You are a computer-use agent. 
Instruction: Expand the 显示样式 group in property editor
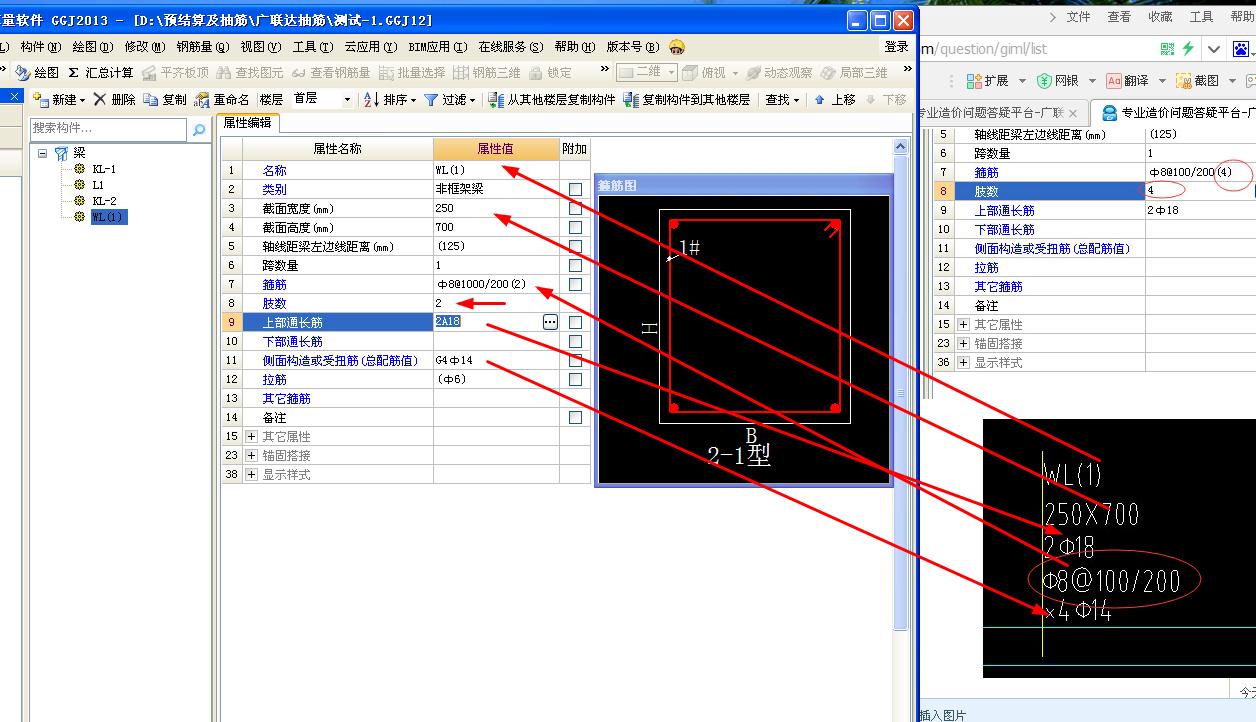[250, 474]
